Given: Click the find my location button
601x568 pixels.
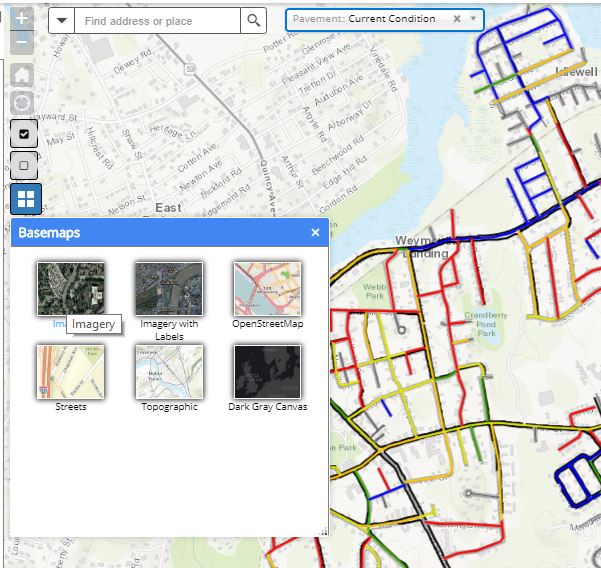Looking at the screenshot, I should tap(22, 103).
